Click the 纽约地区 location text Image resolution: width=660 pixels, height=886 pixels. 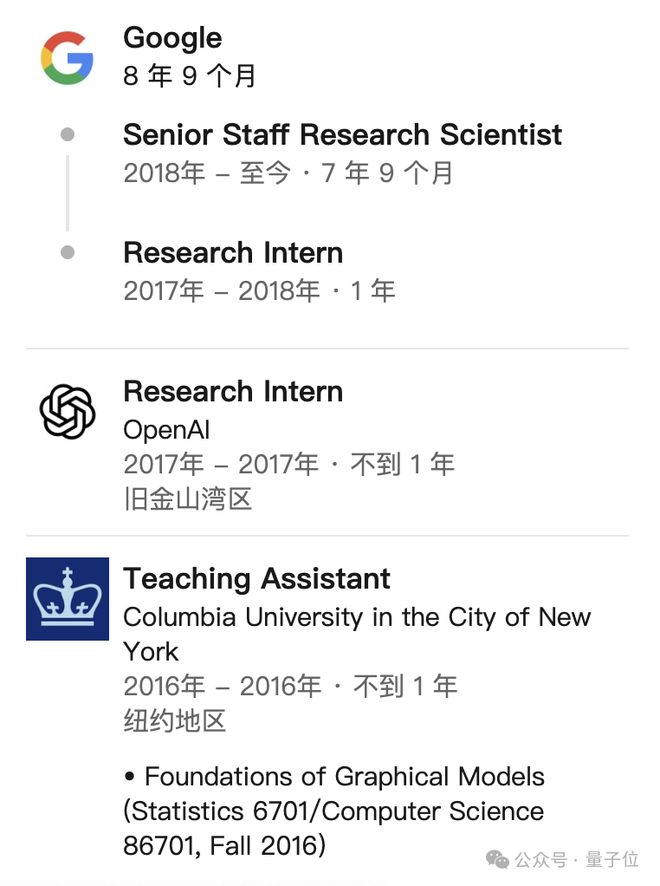tap(174, 720)
